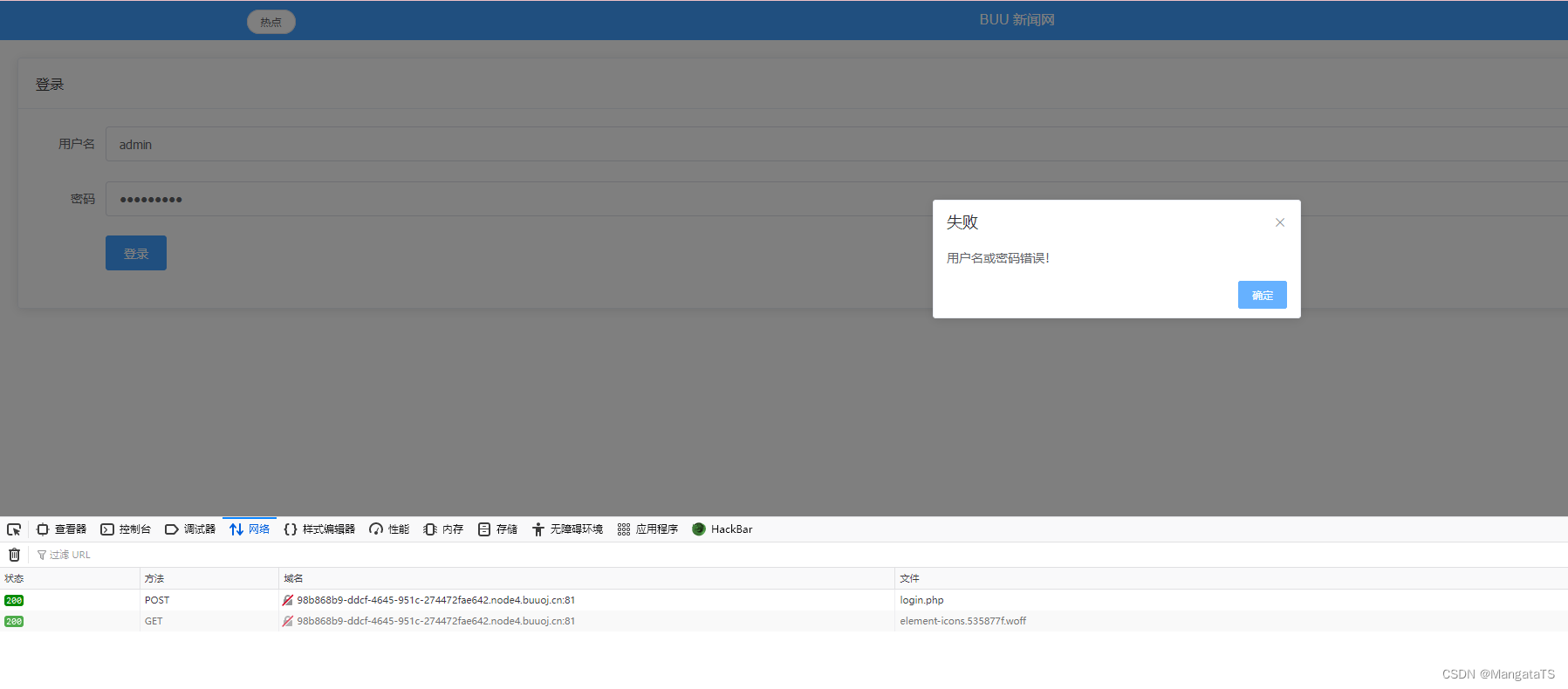Click the 200 status badge of GET request
Screen dimensions: 1568x689
tap(14, 621)
